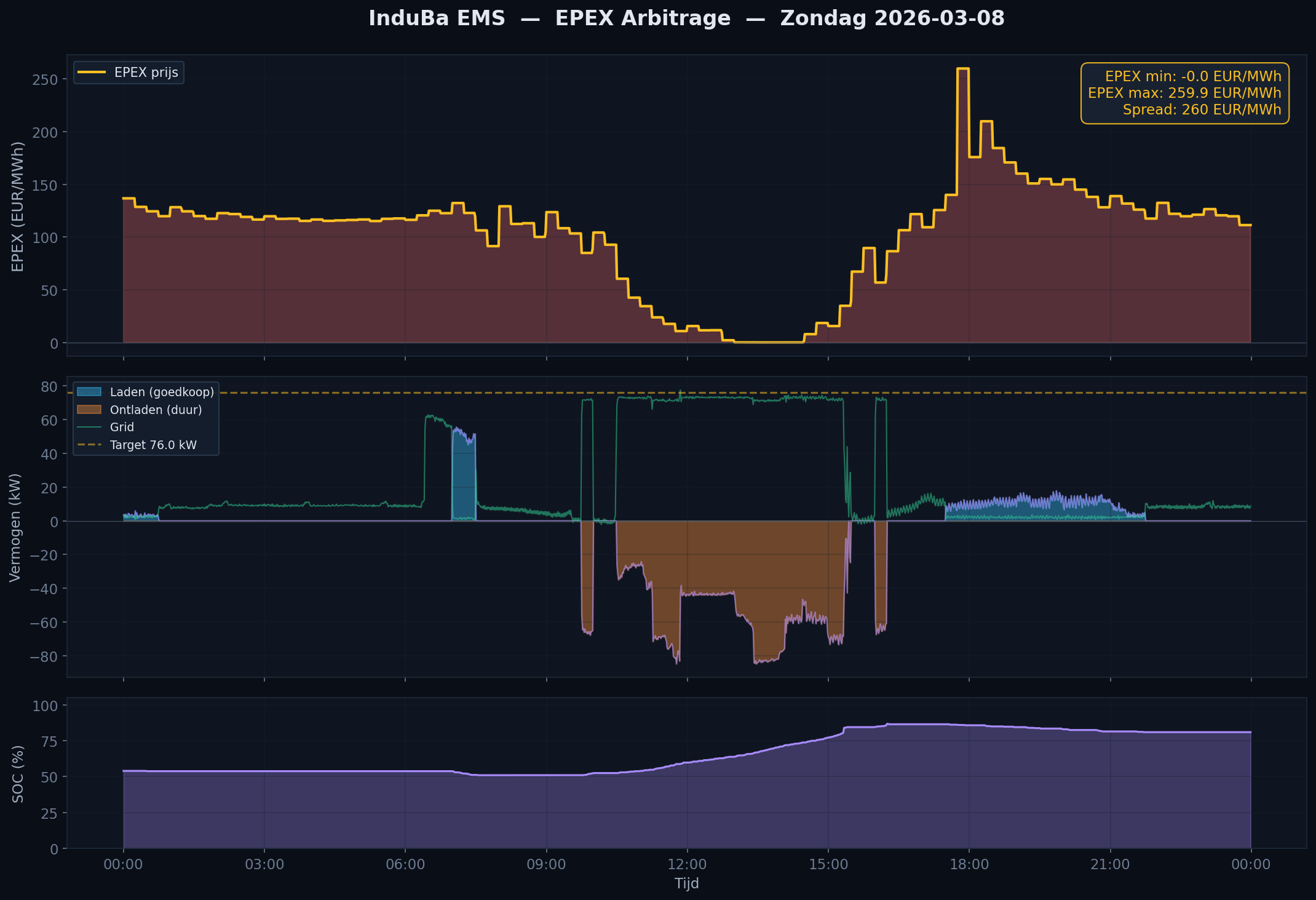Click the 18:00 time axis label

[969, 864]
